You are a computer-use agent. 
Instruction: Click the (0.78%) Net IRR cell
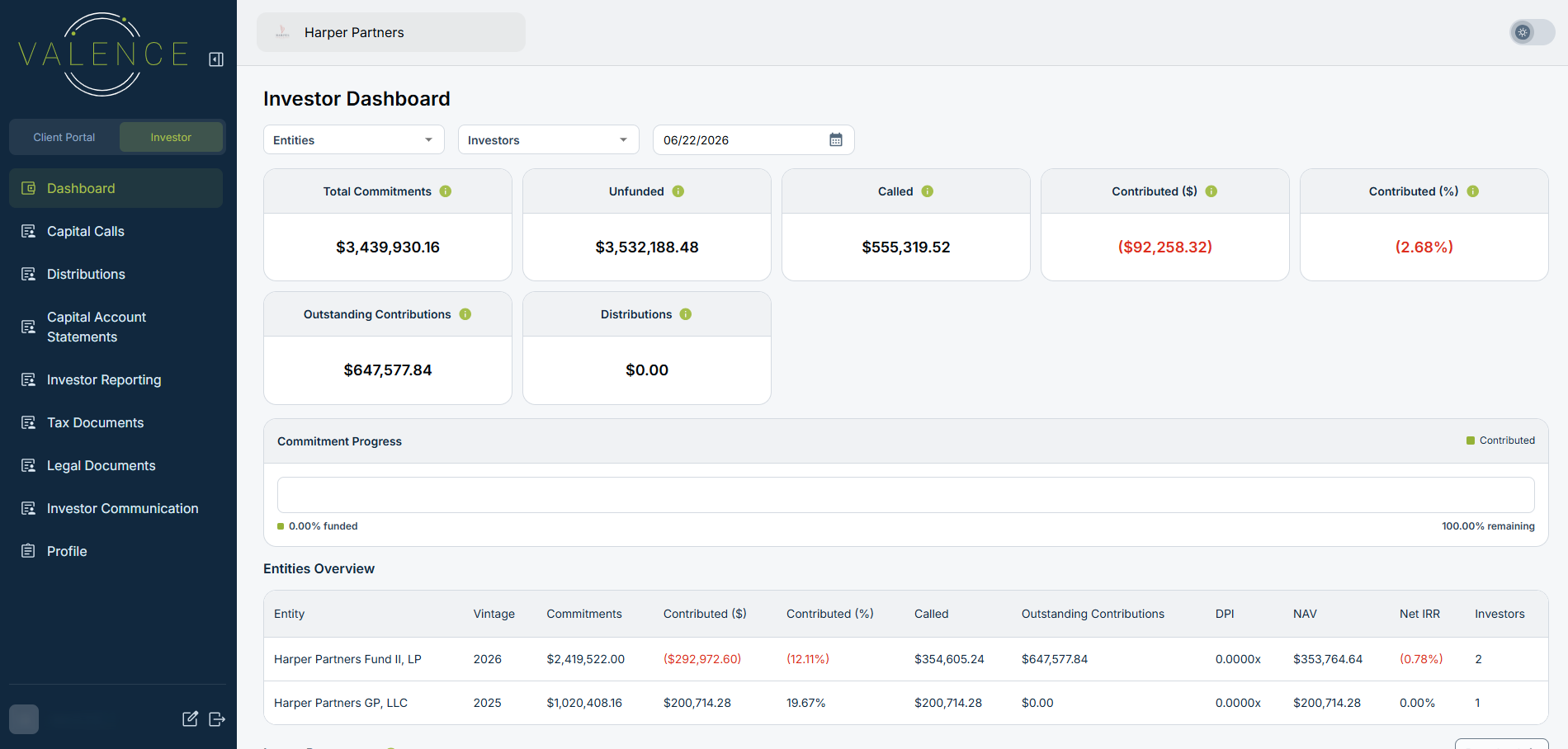[1421, 659]
